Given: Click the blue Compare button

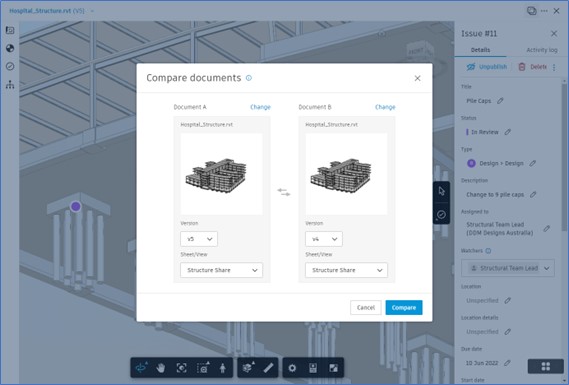Looking at the screenshot, I should tap(404, 307).
